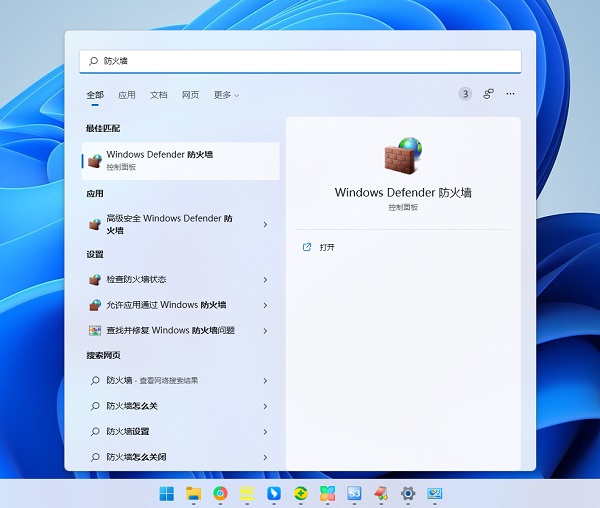Open the blue bird app on taskbar
600x508 pixels.
point(274,493)
